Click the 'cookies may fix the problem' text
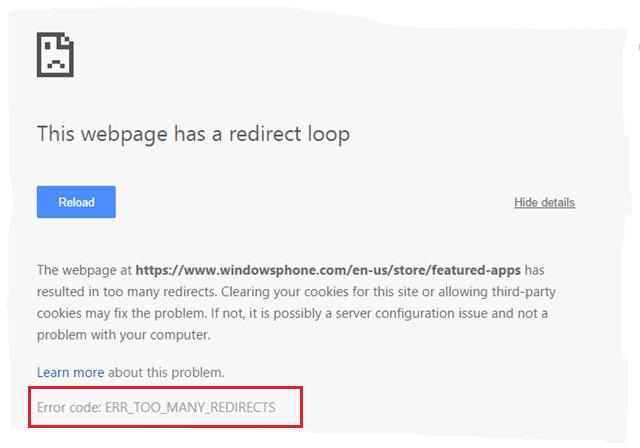This screenshot has width=640, height=448. 121,314
